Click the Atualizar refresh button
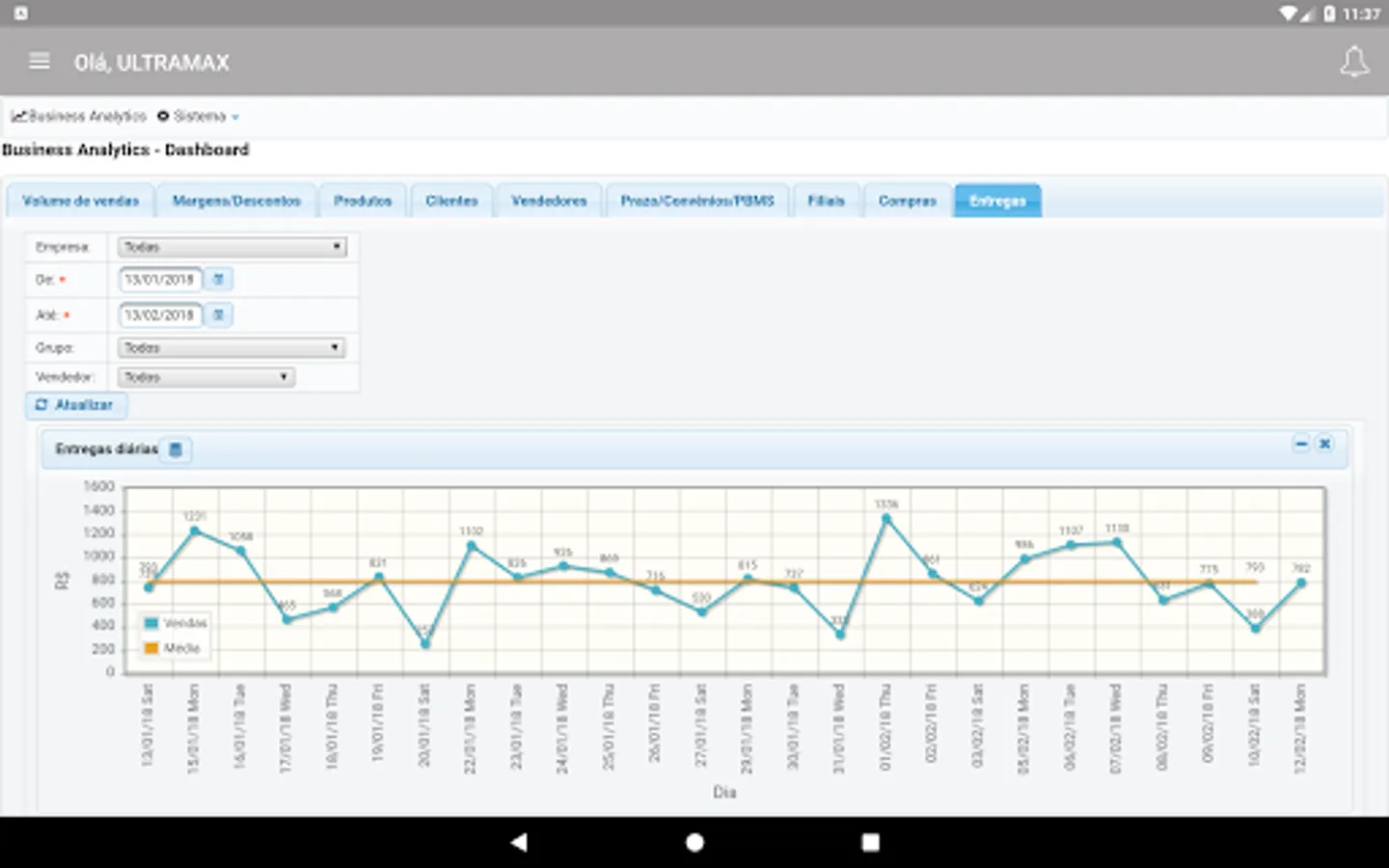Image resolution: width=1389 pixels, height=868 pixels. pyautogui.click(x=75, y=405)
